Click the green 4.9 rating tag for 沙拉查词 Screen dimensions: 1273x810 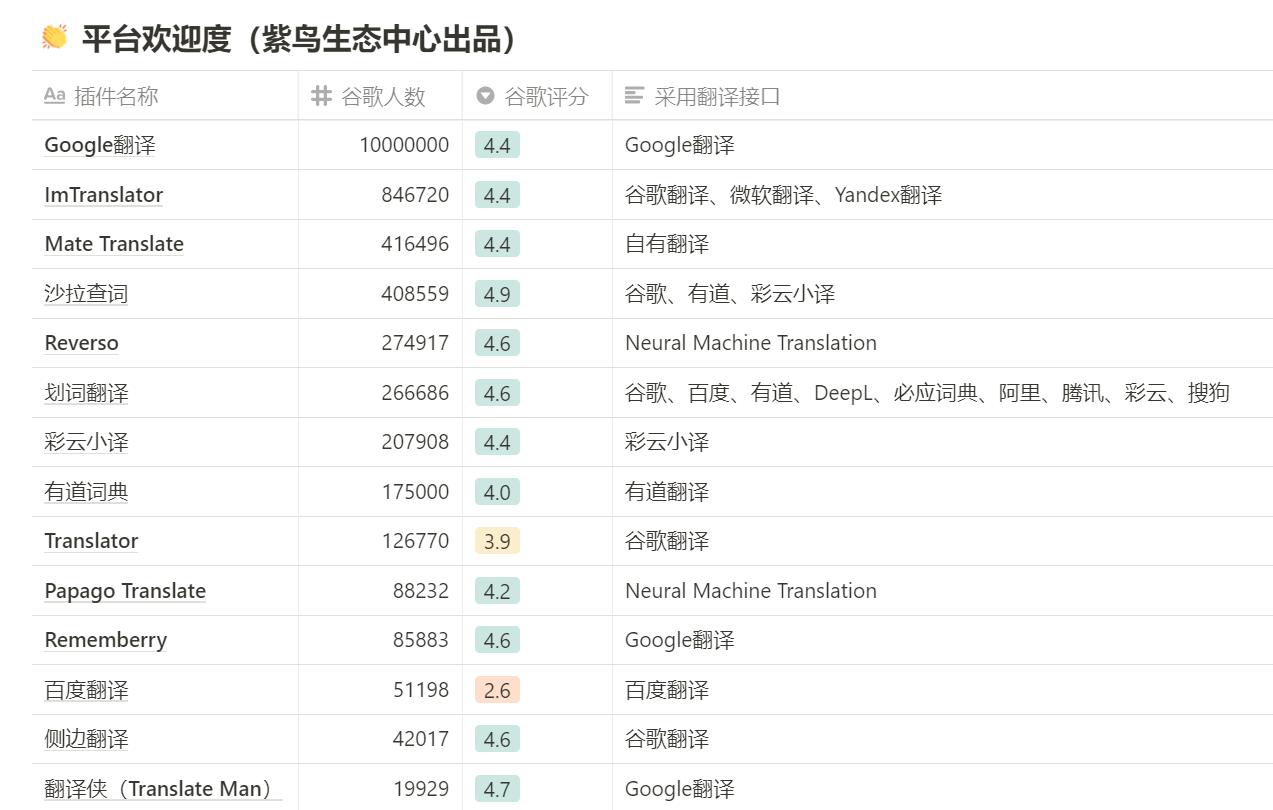point(497,294)
